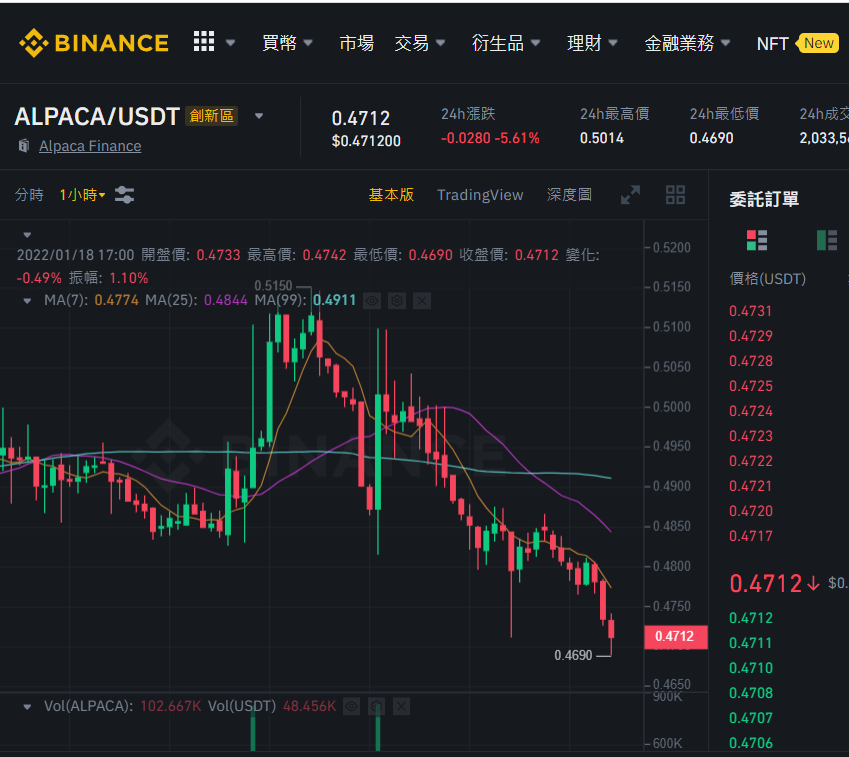Open the apps grid menu icon
Viewport: 849px width, 757px height.
tap(204, 41)
